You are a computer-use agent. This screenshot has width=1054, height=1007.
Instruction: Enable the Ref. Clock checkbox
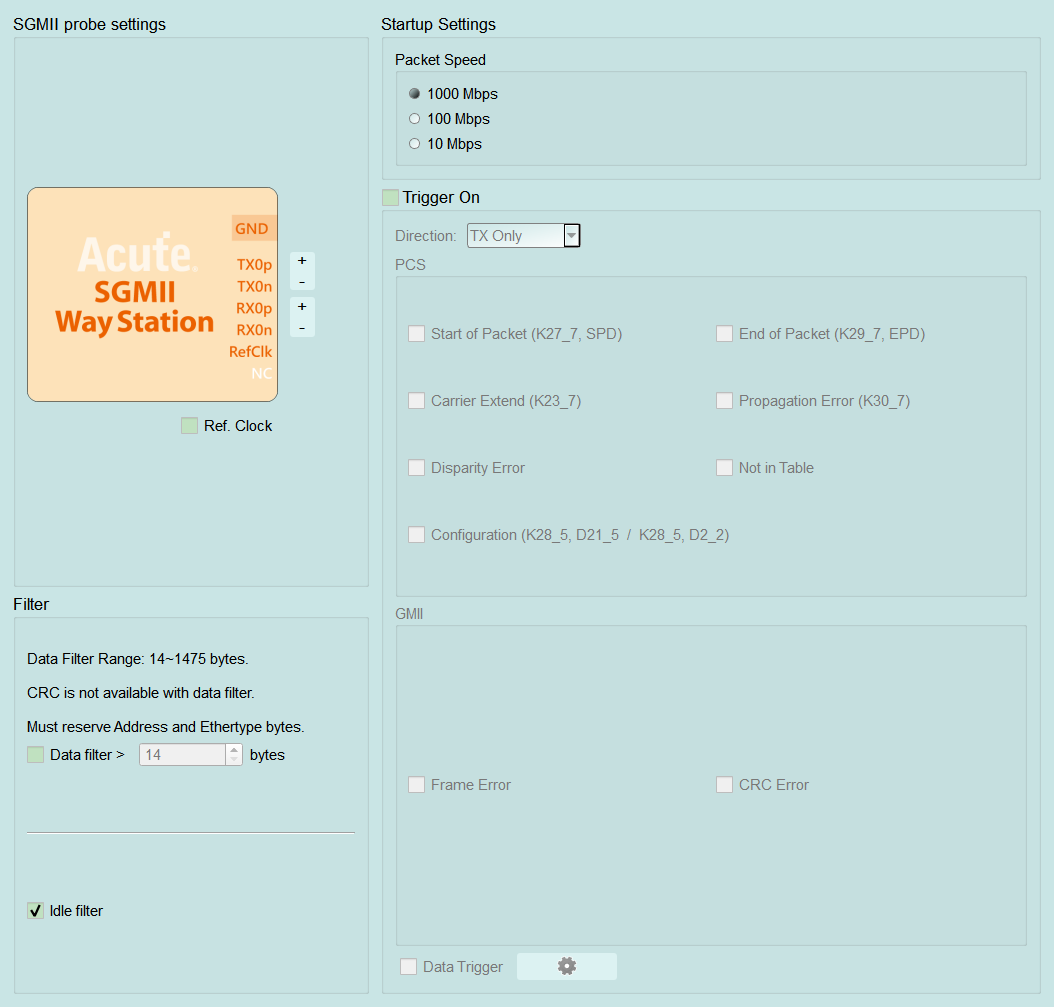[x=190, y=426]
